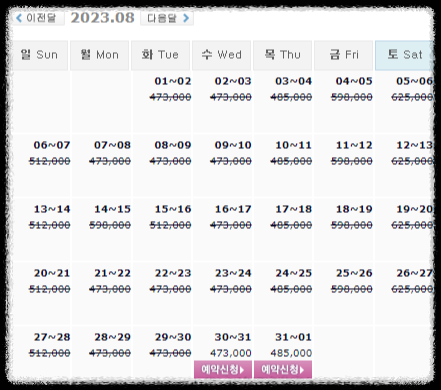441x390 pixels.
Task: Click date range 22~23
Action: 173,273
